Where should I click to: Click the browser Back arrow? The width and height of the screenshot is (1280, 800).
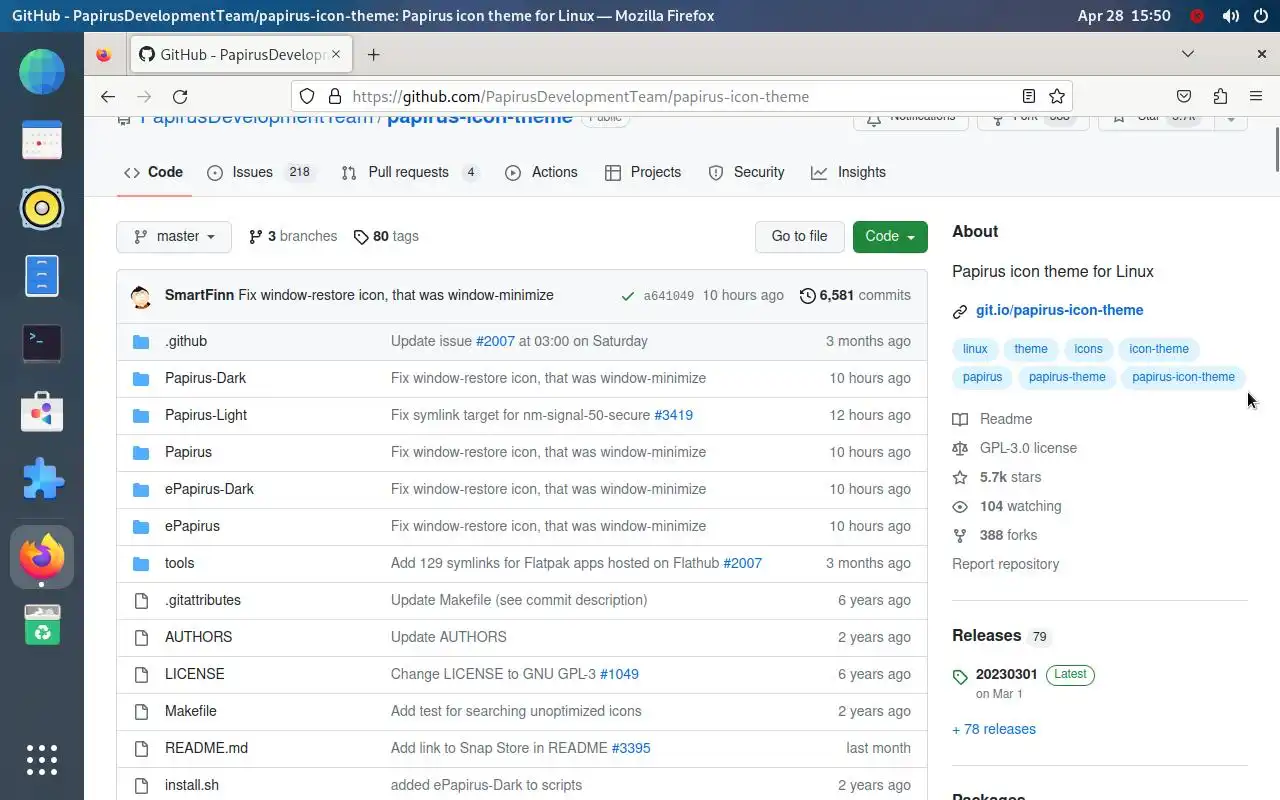pos(108,97)
